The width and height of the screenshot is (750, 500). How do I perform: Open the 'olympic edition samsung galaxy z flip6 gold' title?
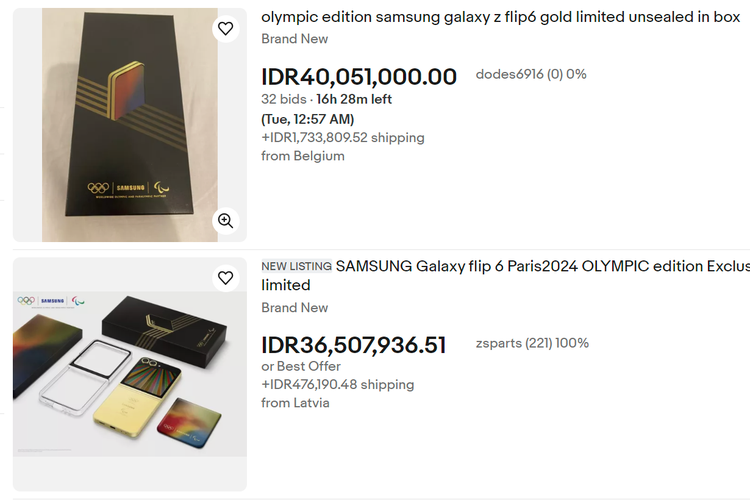500,17
